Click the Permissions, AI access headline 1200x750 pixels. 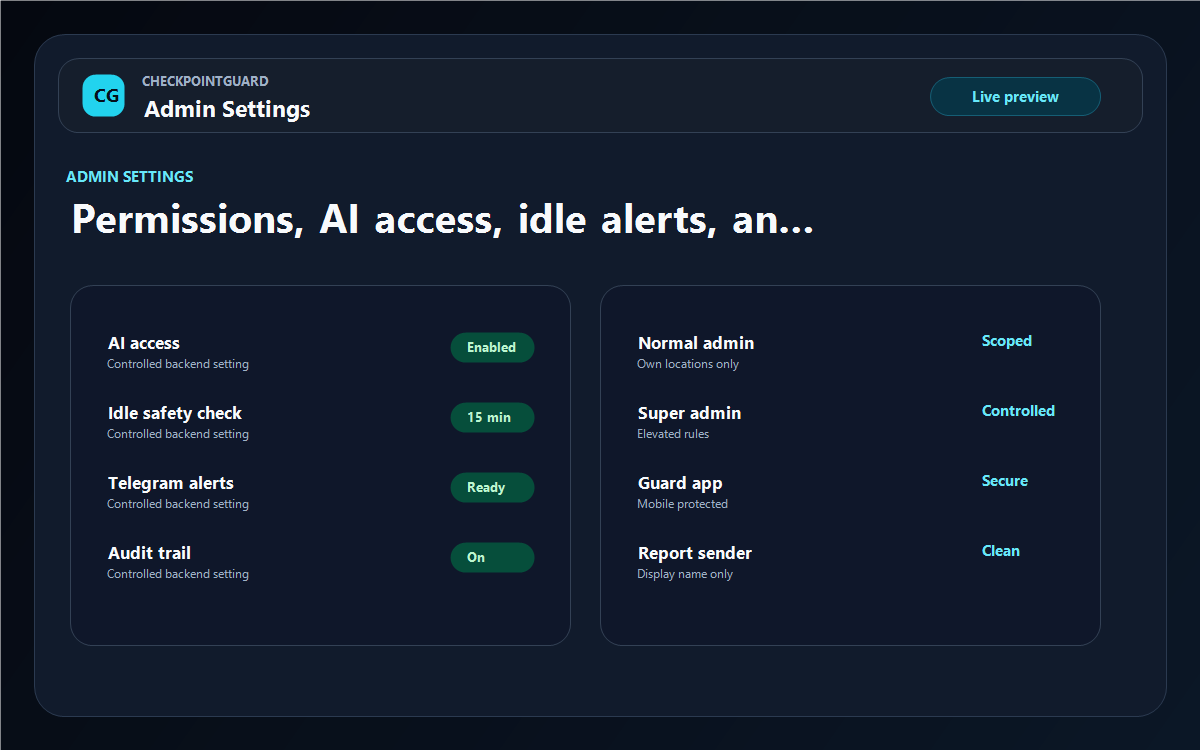coord(442,220)
